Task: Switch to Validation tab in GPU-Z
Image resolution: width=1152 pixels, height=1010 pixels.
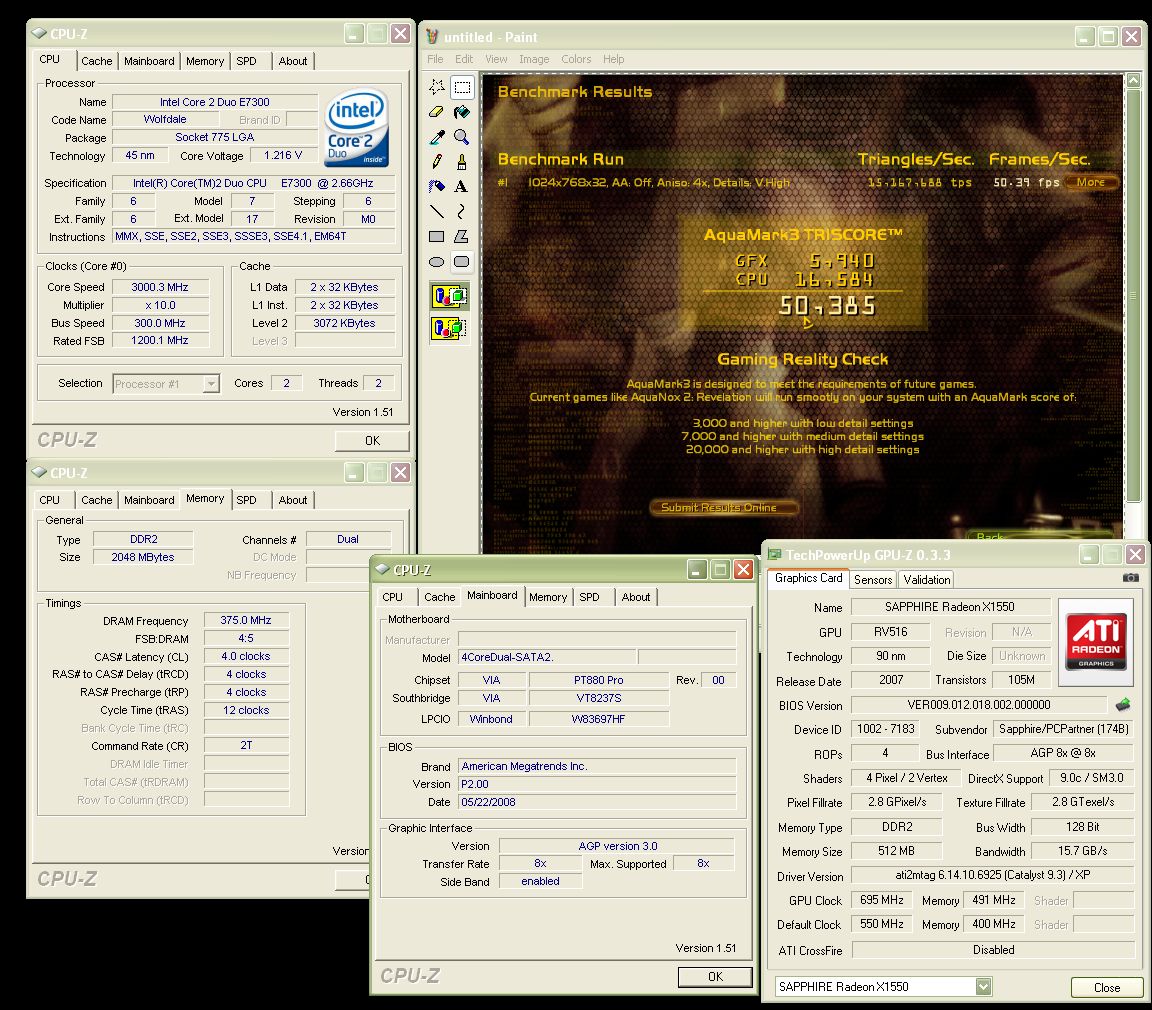Action: pos(926,580)
